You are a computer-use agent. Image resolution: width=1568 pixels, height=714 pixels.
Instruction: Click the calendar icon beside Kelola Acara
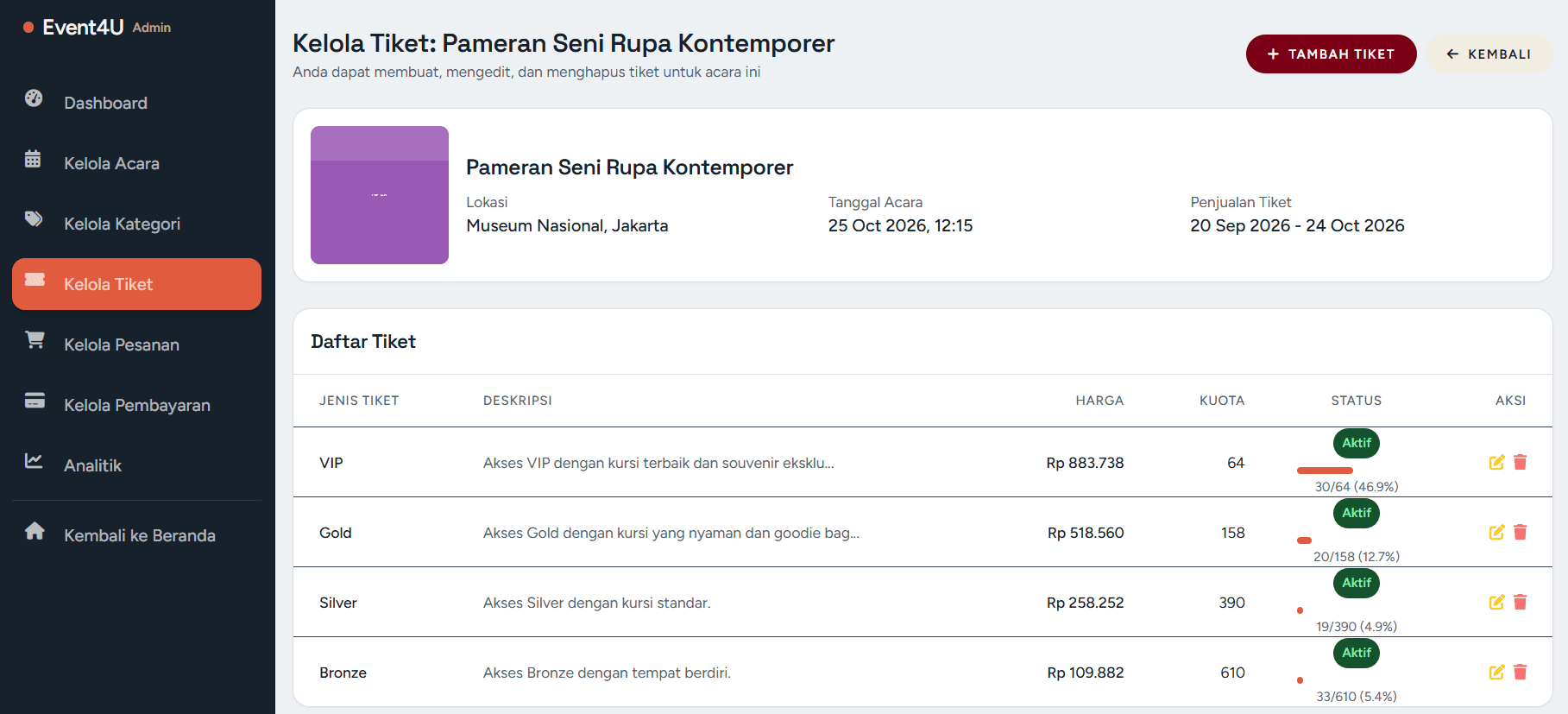pos(33,159)
